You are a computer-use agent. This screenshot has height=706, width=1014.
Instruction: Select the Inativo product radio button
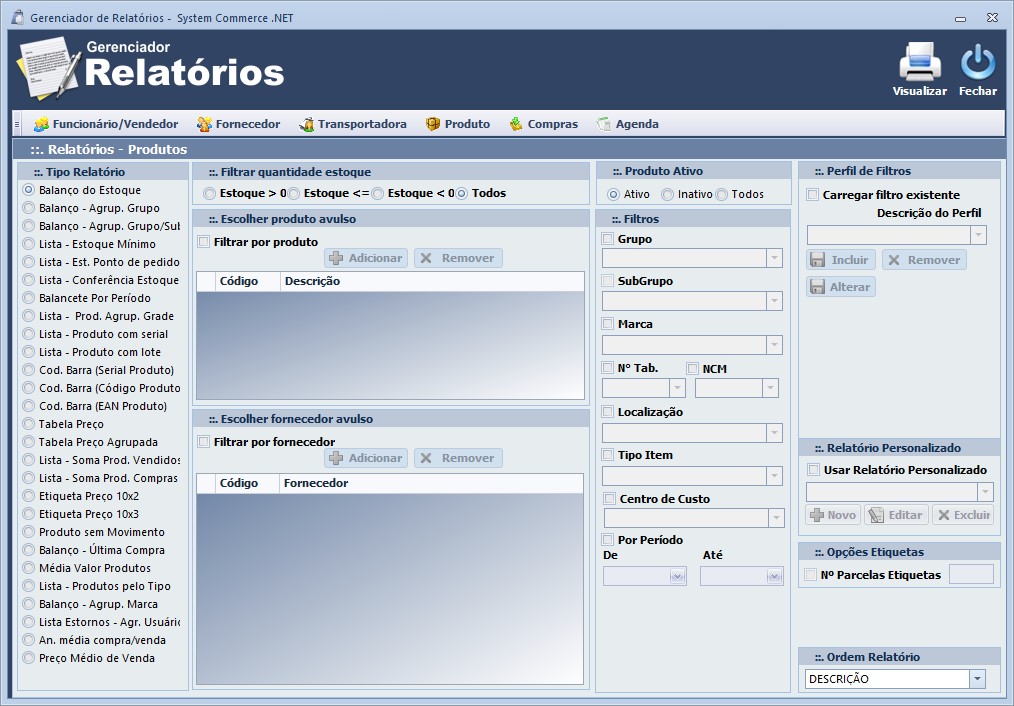(668, 195)
